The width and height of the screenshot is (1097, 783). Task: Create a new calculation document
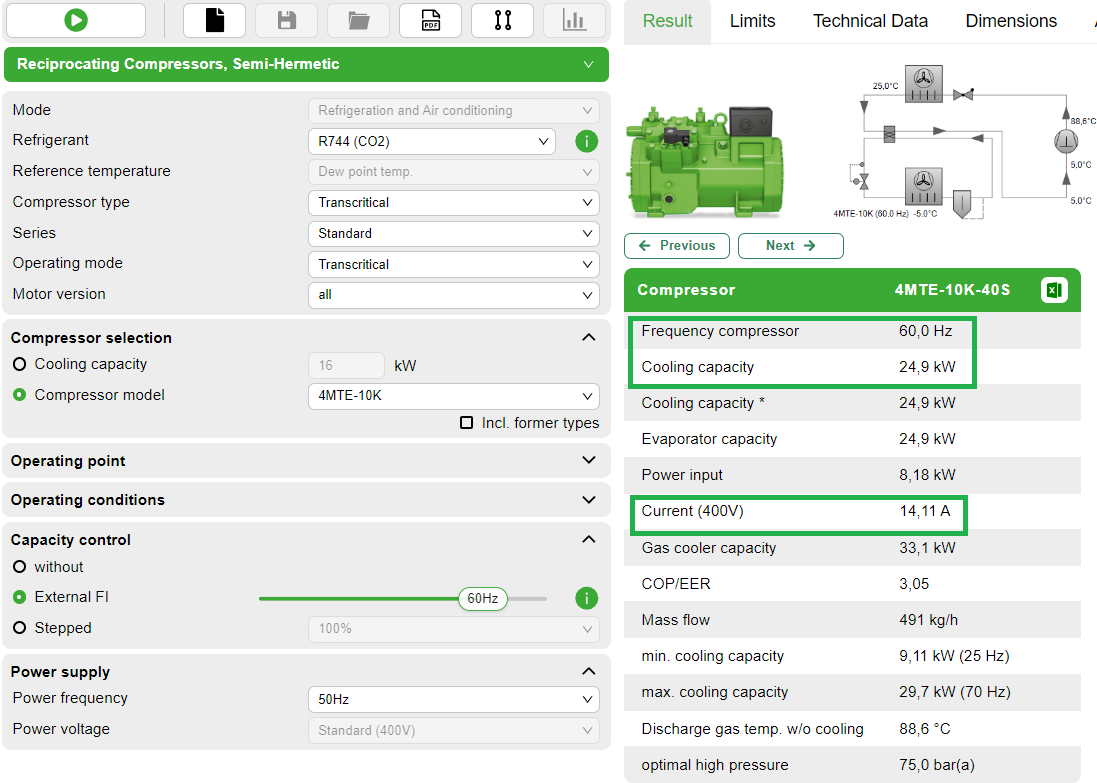coord(214,20)
